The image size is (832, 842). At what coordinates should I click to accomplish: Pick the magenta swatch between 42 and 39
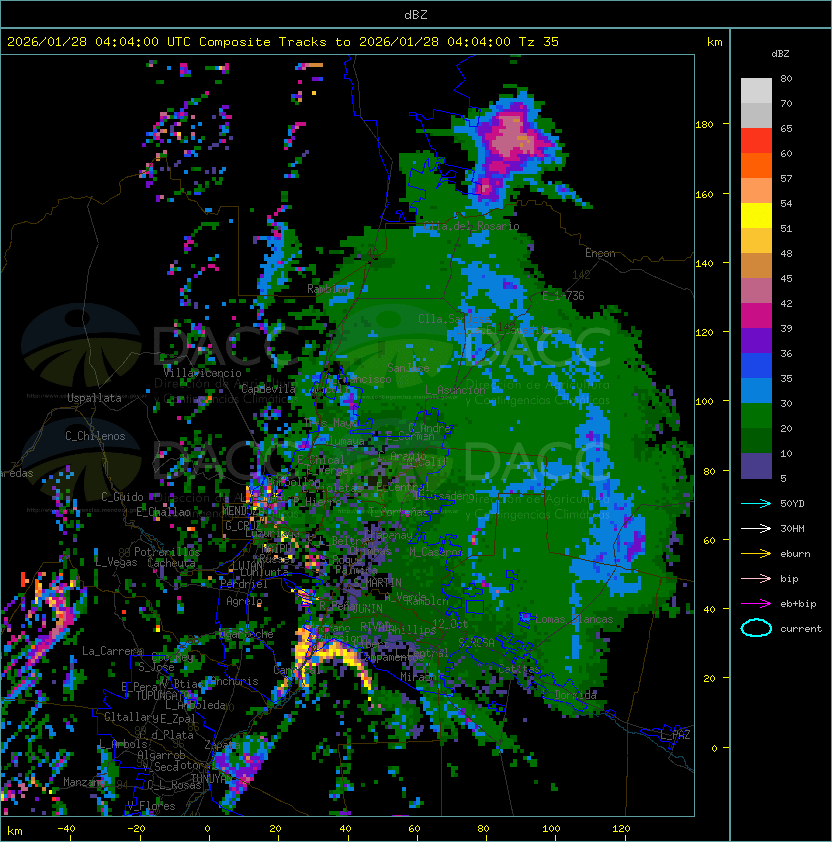(756, 316)
